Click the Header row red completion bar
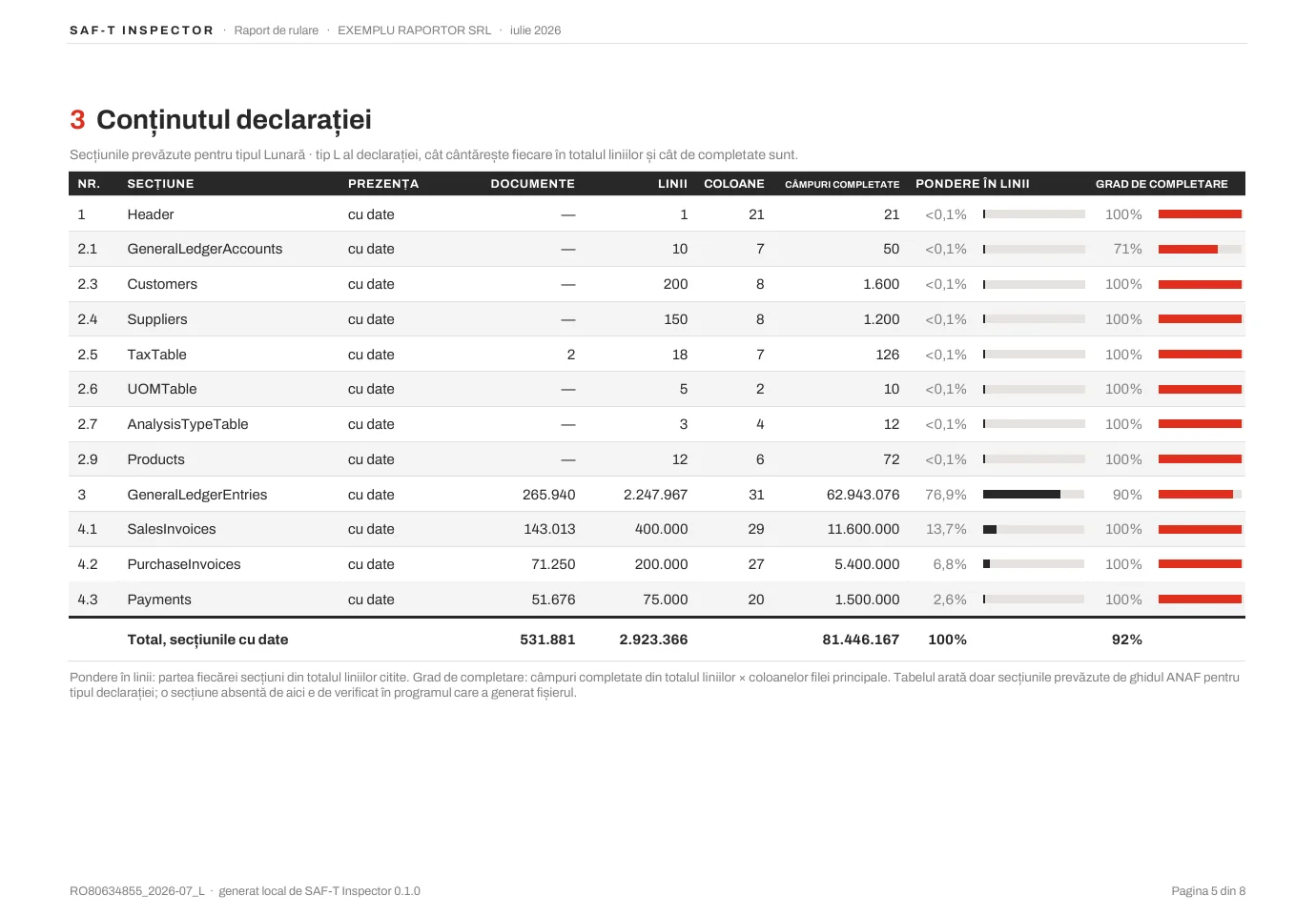Screen dimensions: 1316x915 1200,214
